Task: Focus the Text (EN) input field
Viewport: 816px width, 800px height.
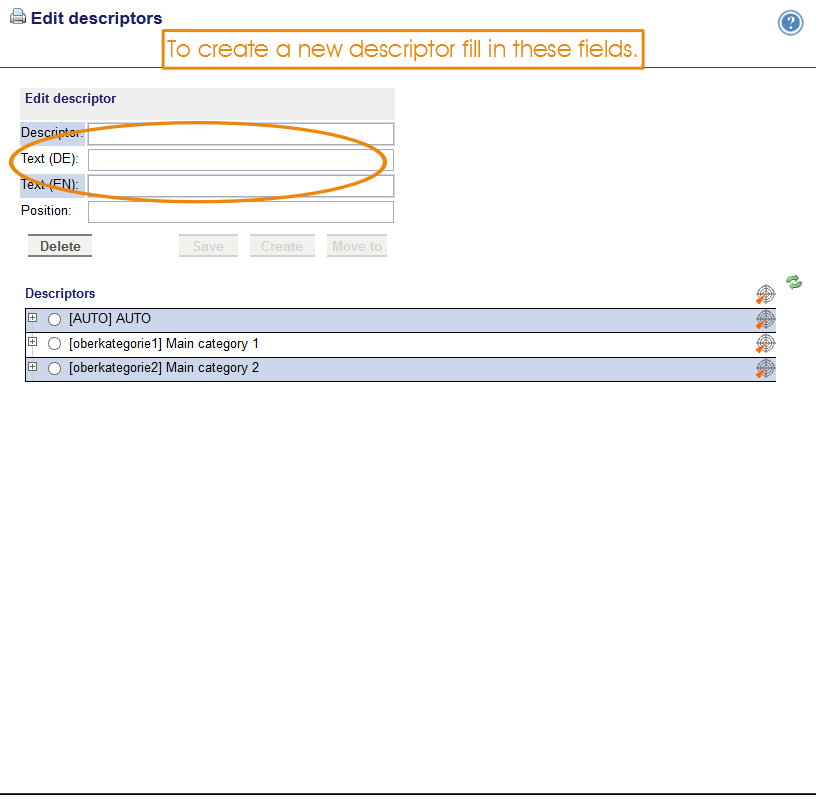Action: click(241, 186)
